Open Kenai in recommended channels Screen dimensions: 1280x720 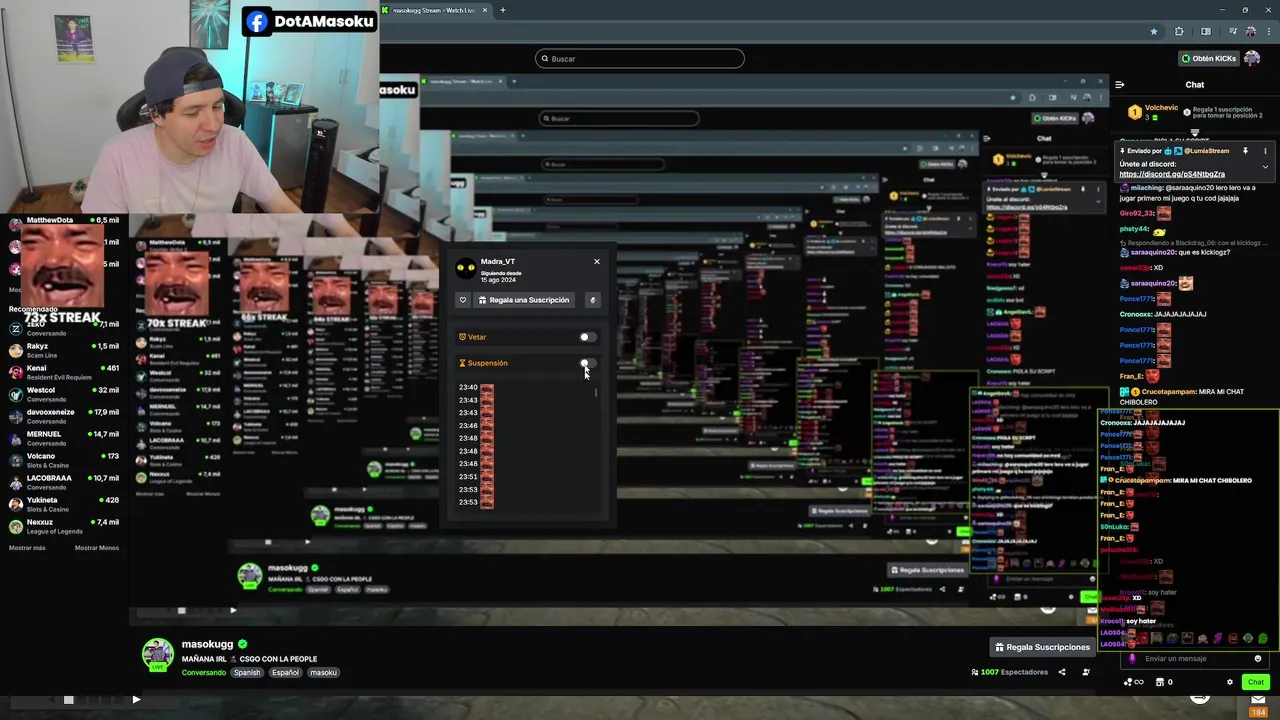64,372
